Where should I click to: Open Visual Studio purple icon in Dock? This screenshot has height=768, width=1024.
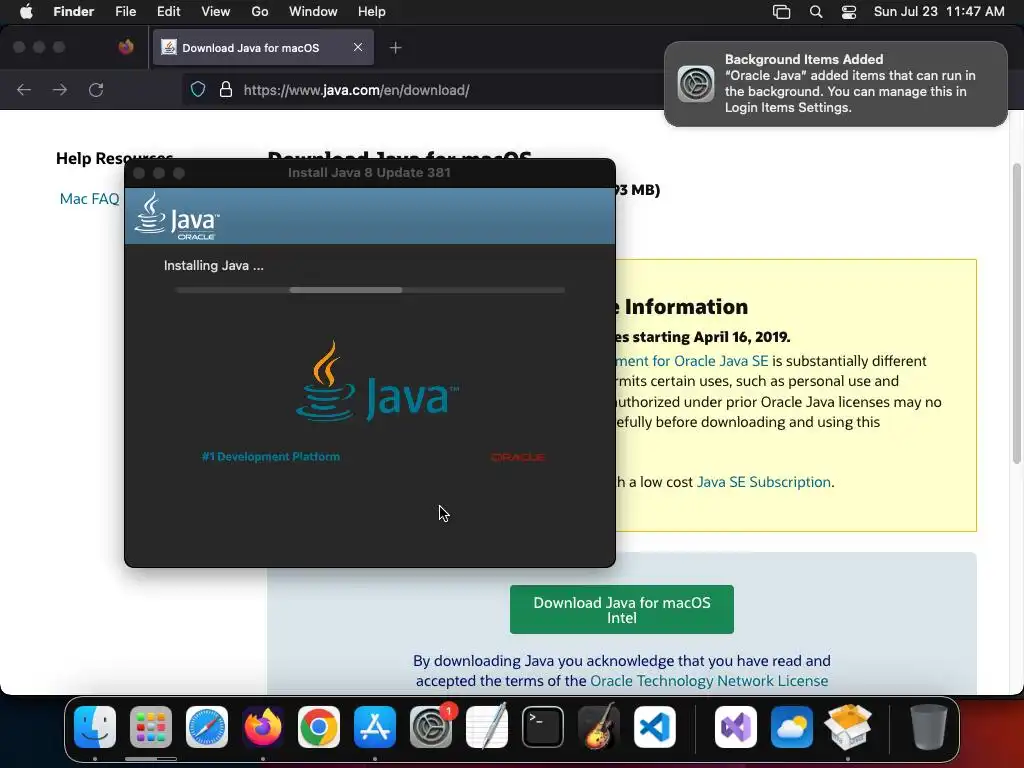(x=736, y=727)
